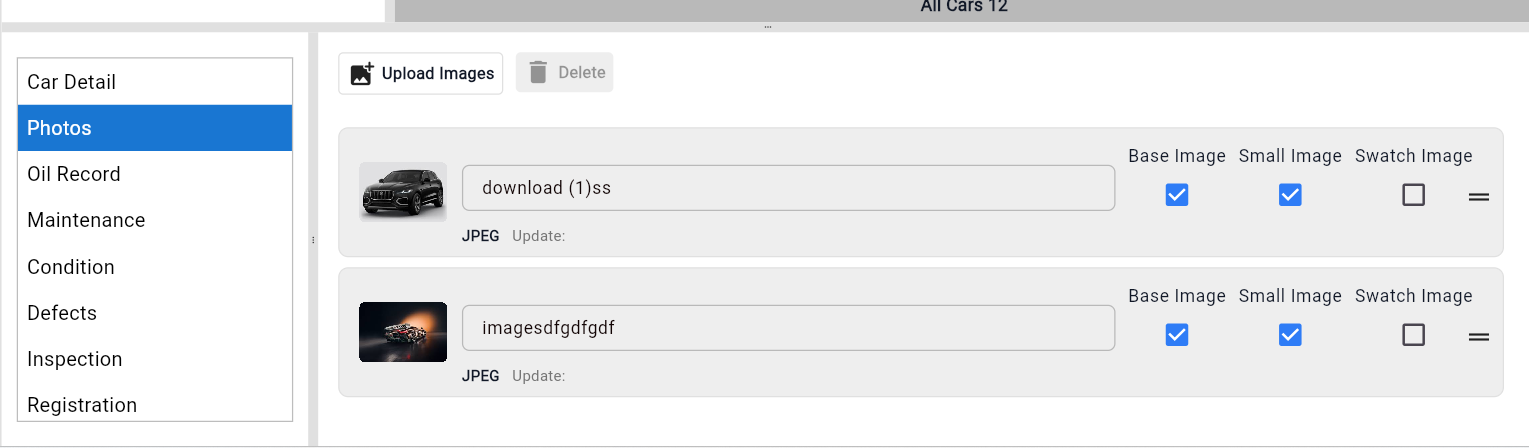1529x448 pixels.
Task: Enable Swatch Image for download (1)ss
Action: [1413, 195]
